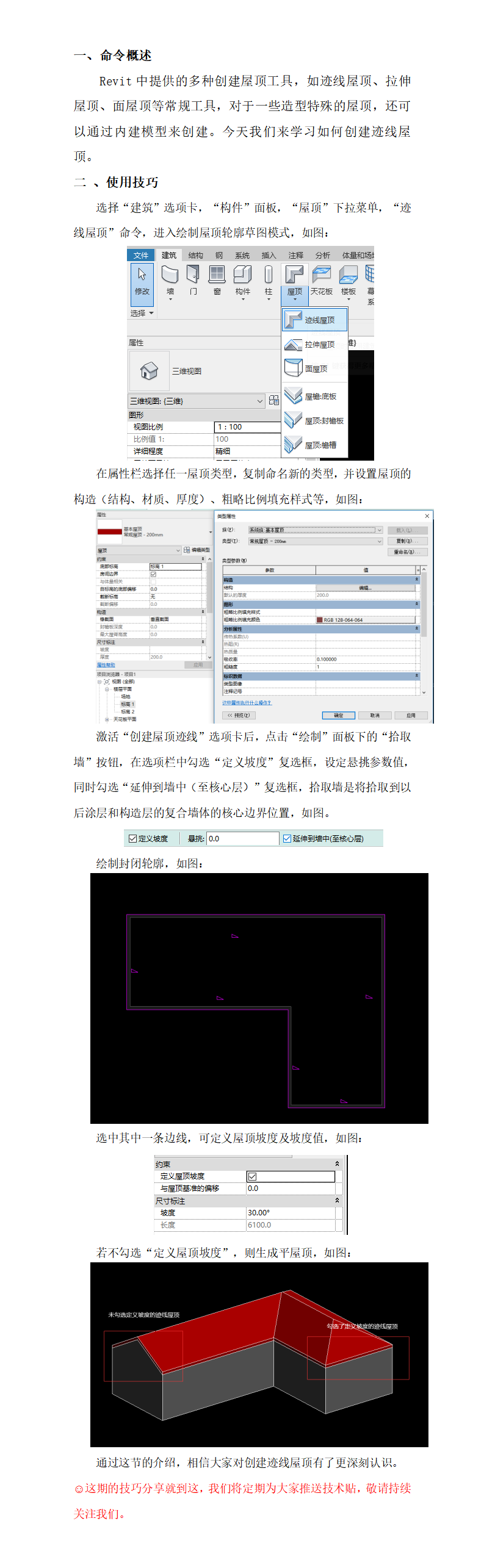Click the 复制 button in type properties
The height and width of the screenshot is (1568, 484).
click(x=407, y=541)
